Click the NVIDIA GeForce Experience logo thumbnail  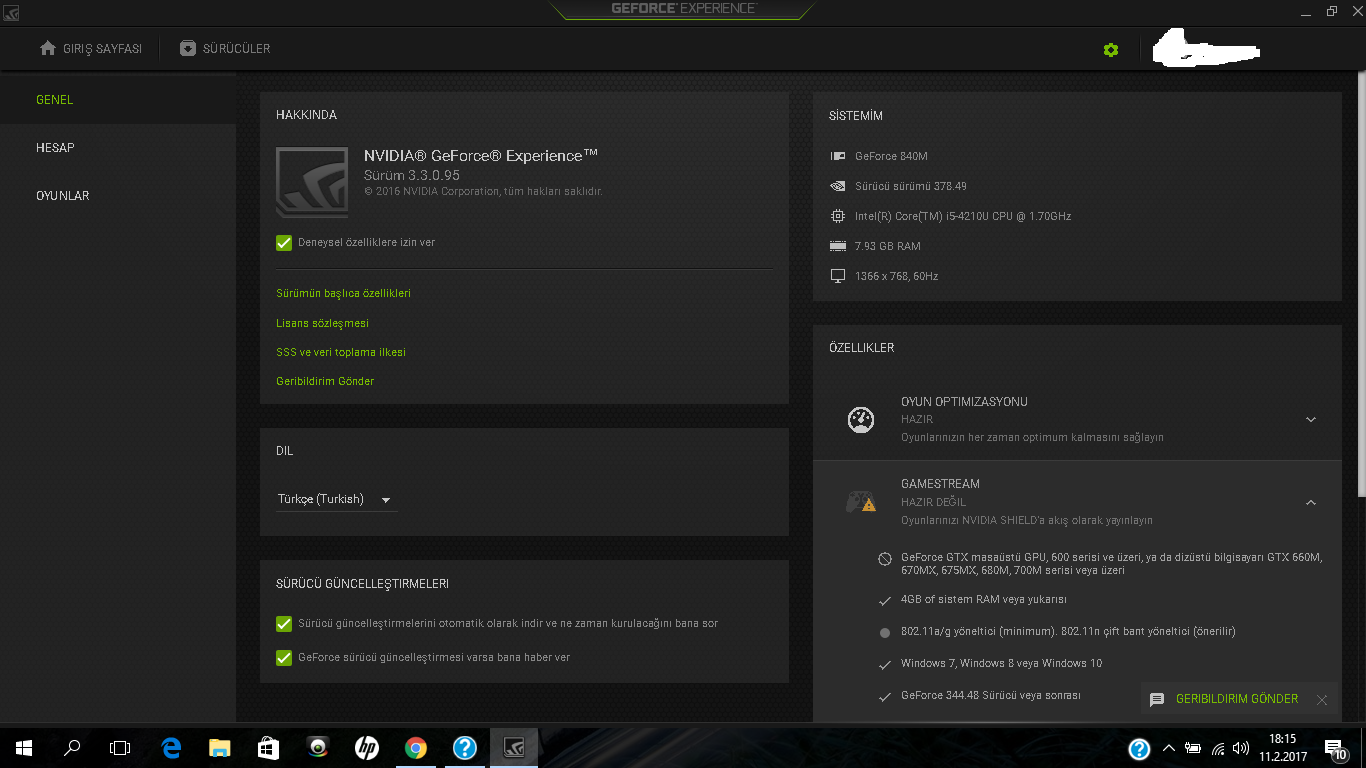coord(312,182)
